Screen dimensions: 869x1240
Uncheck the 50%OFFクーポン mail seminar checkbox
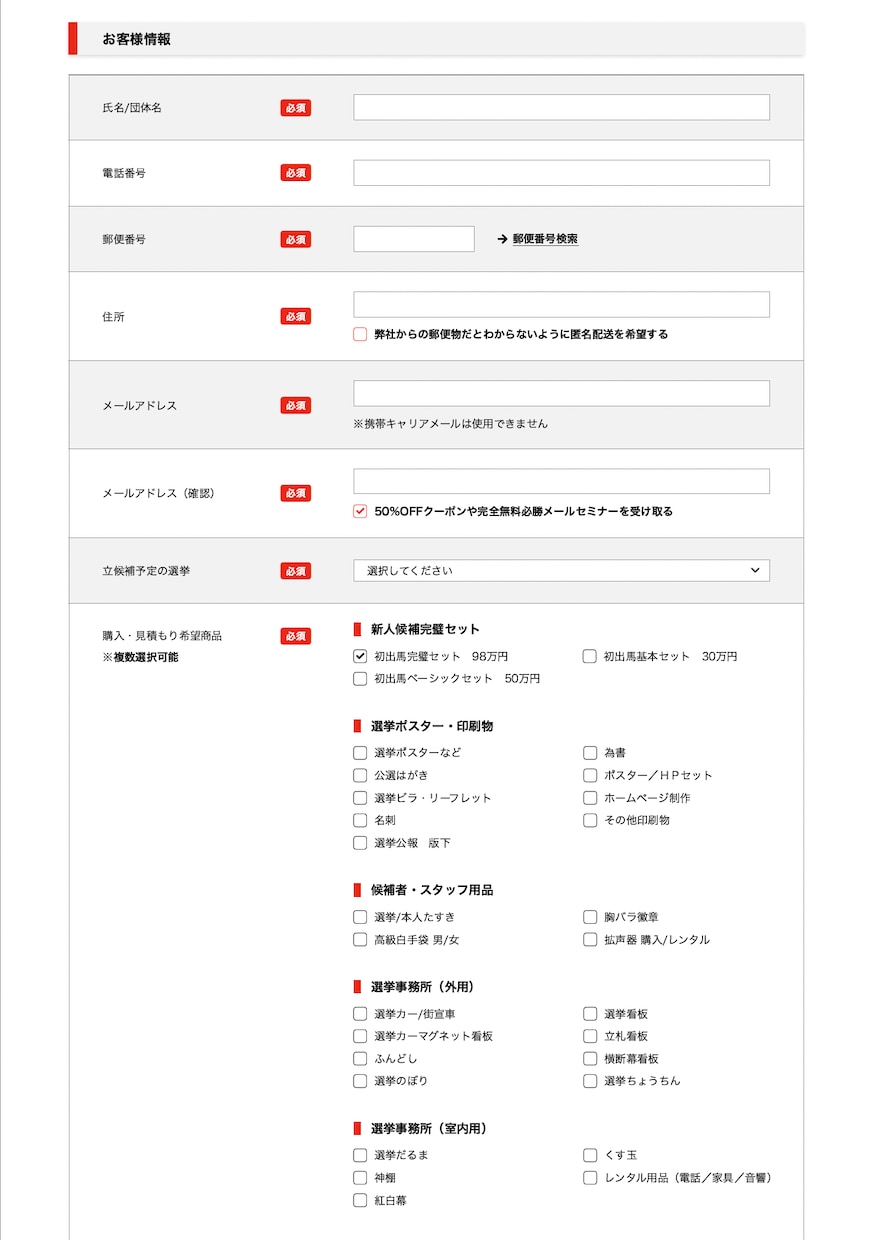(x=360, y=511)
